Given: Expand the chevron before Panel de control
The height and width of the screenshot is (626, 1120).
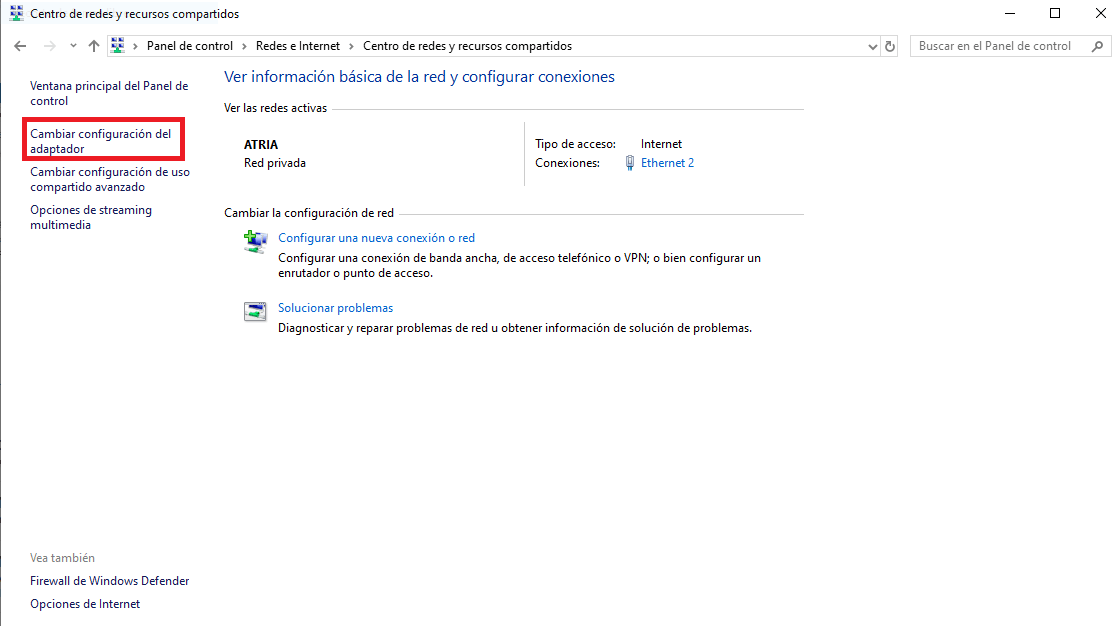Looking at the screenshot, I should 135,46.
